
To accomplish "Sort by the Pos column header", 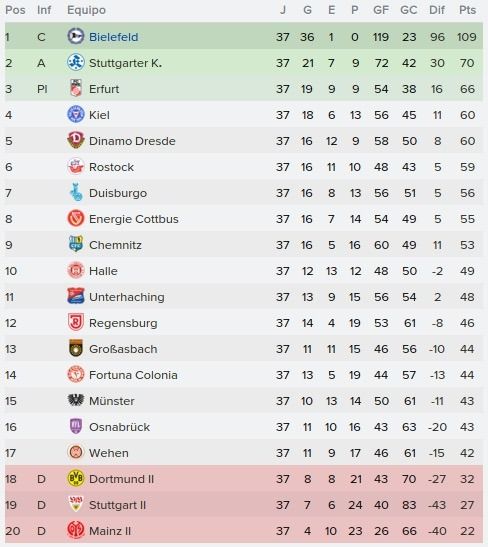I will 15,10.
